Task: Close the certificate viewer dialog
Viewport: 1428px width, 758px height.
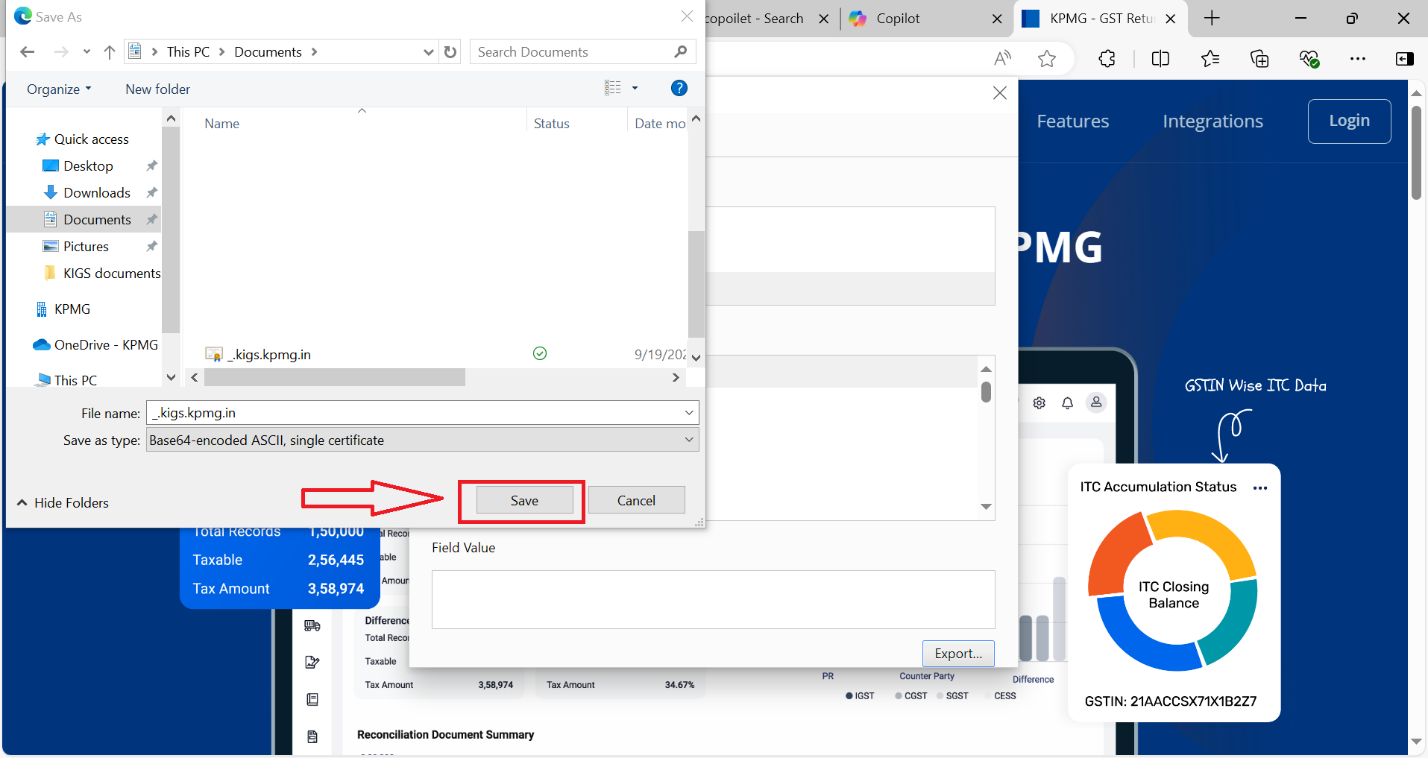Action: coord(999,93)
